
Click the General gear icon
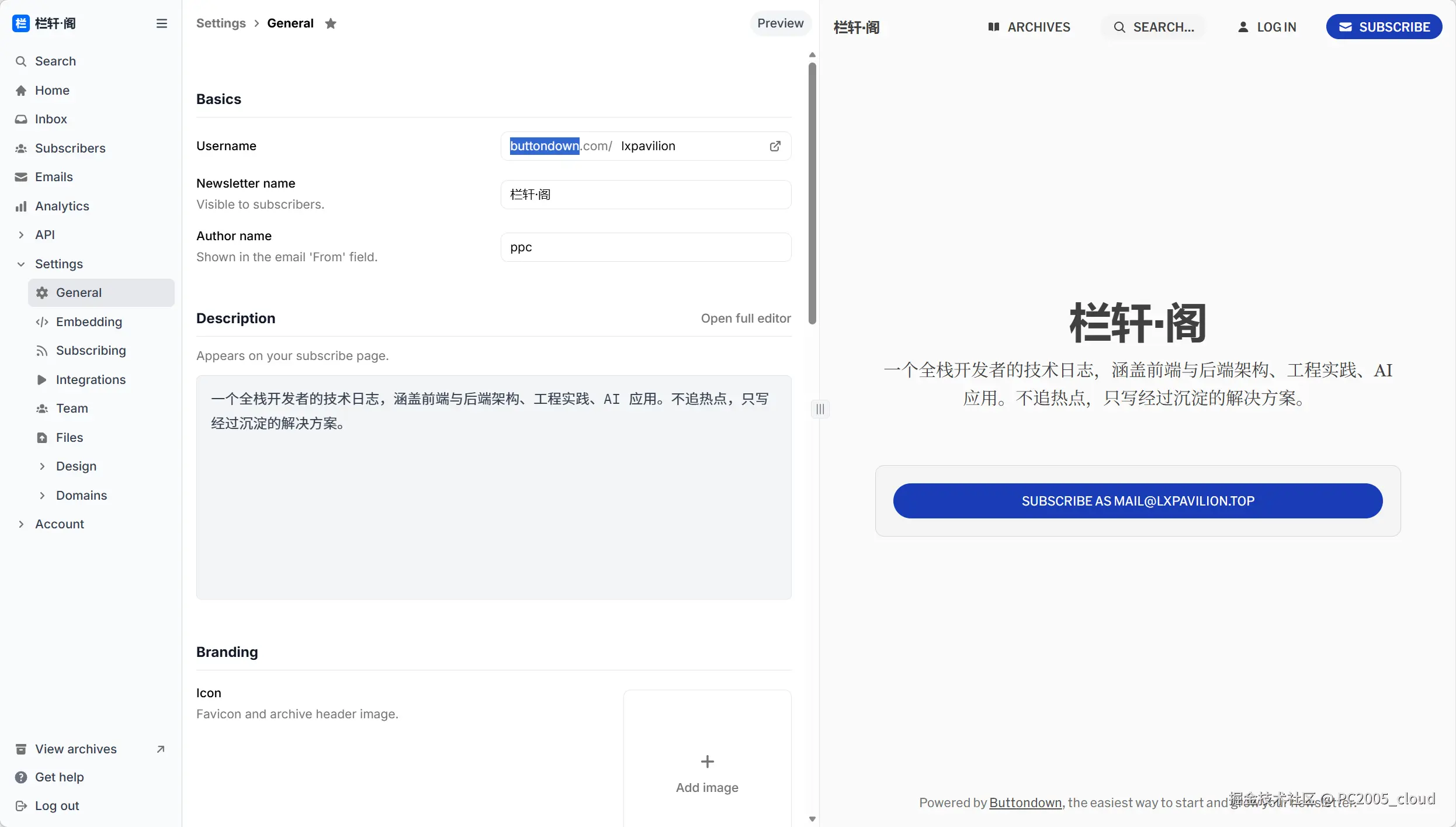(42, 293)
